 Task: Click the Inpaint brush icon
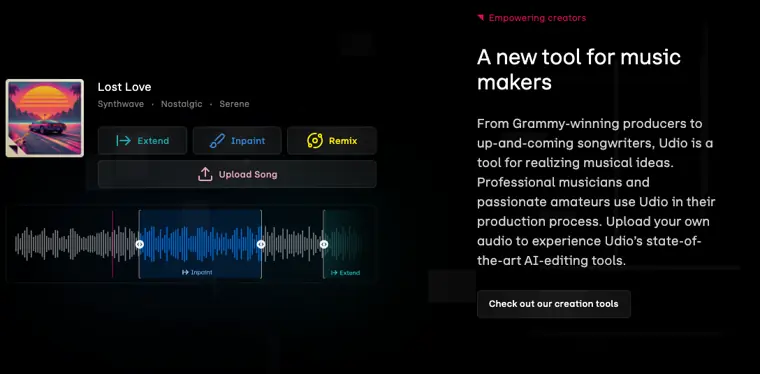pos(217,140)
